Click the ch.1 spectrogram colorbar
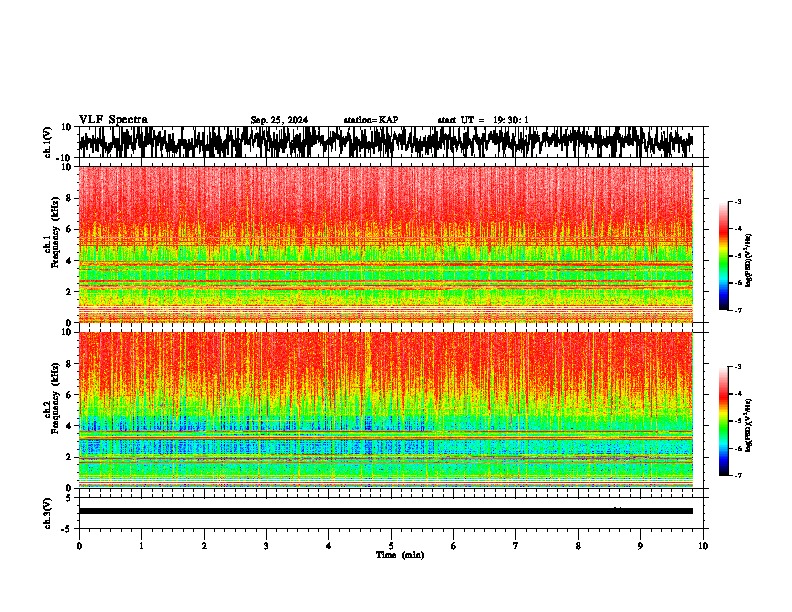Screen dimensions: 792x612 click(x=723, y=256)
